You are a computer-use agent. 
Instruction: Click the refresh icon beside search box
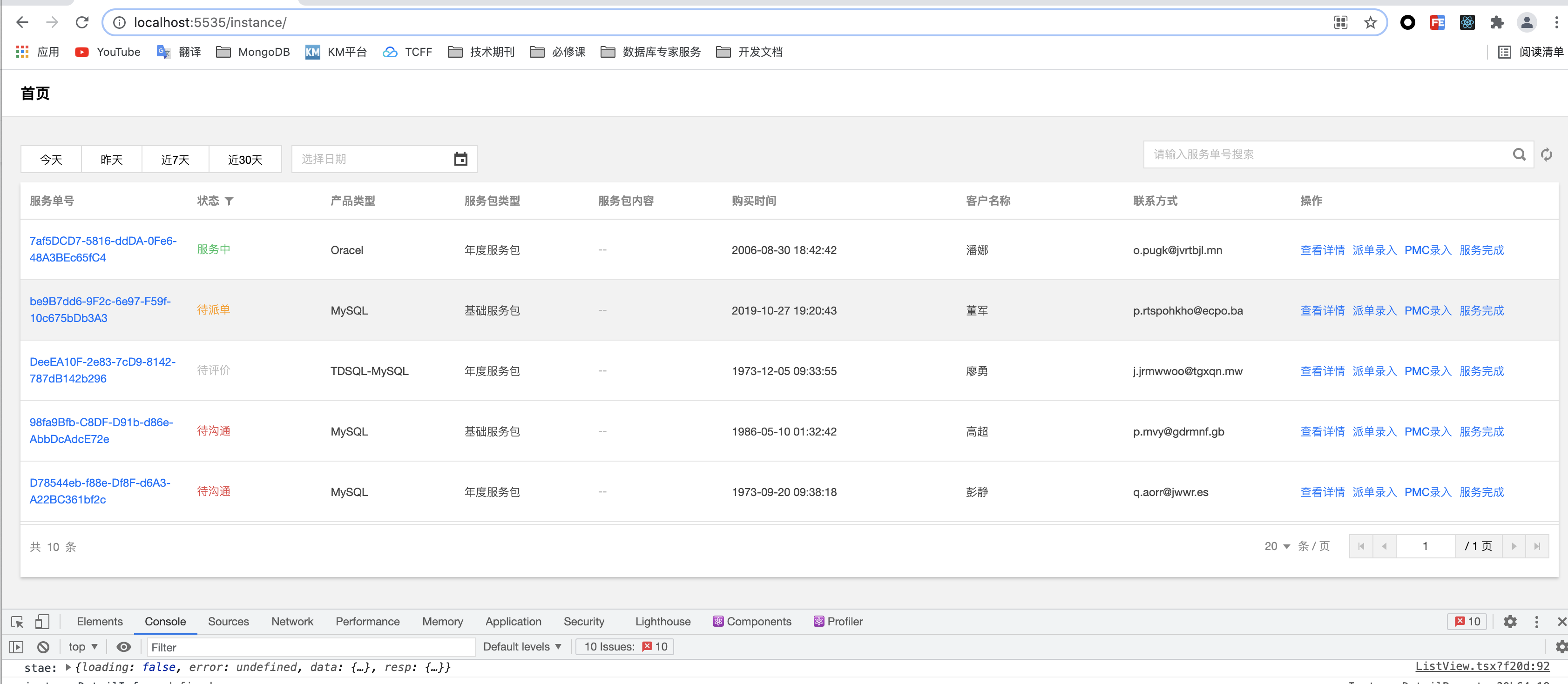(1546, 154)
